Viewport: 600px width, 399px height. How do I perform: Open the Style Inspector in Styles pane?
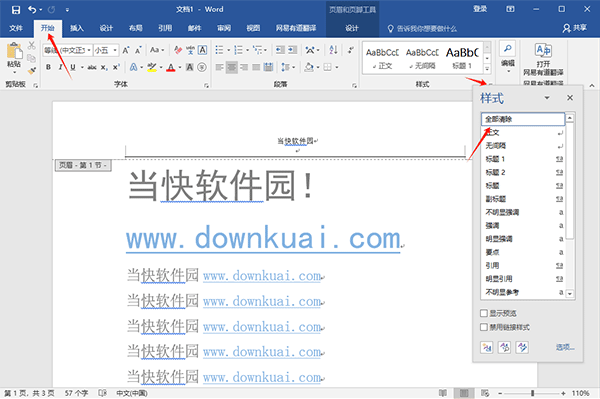point(504,347)
